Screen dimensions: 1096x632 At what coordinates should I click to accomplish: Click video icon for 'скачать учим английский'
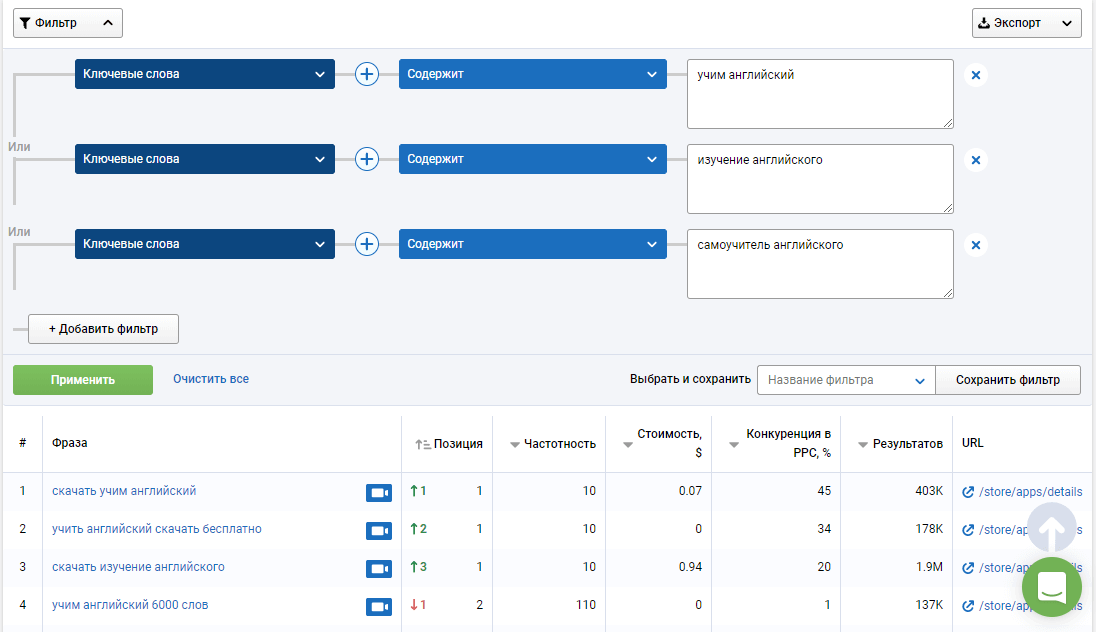[x=379, y=493]
